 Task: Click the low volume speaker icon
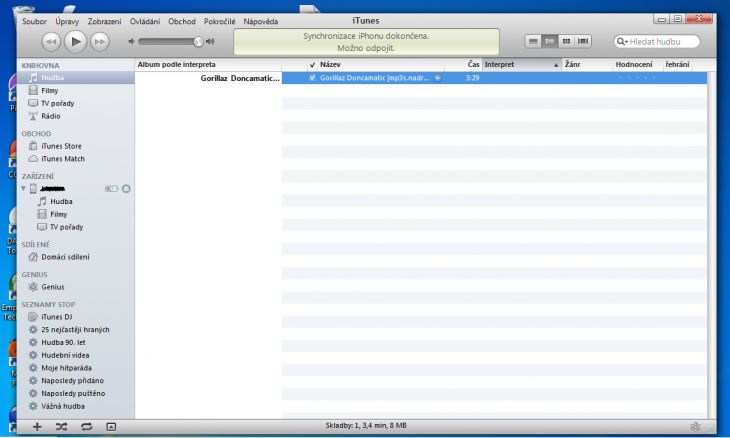[131, 41]
